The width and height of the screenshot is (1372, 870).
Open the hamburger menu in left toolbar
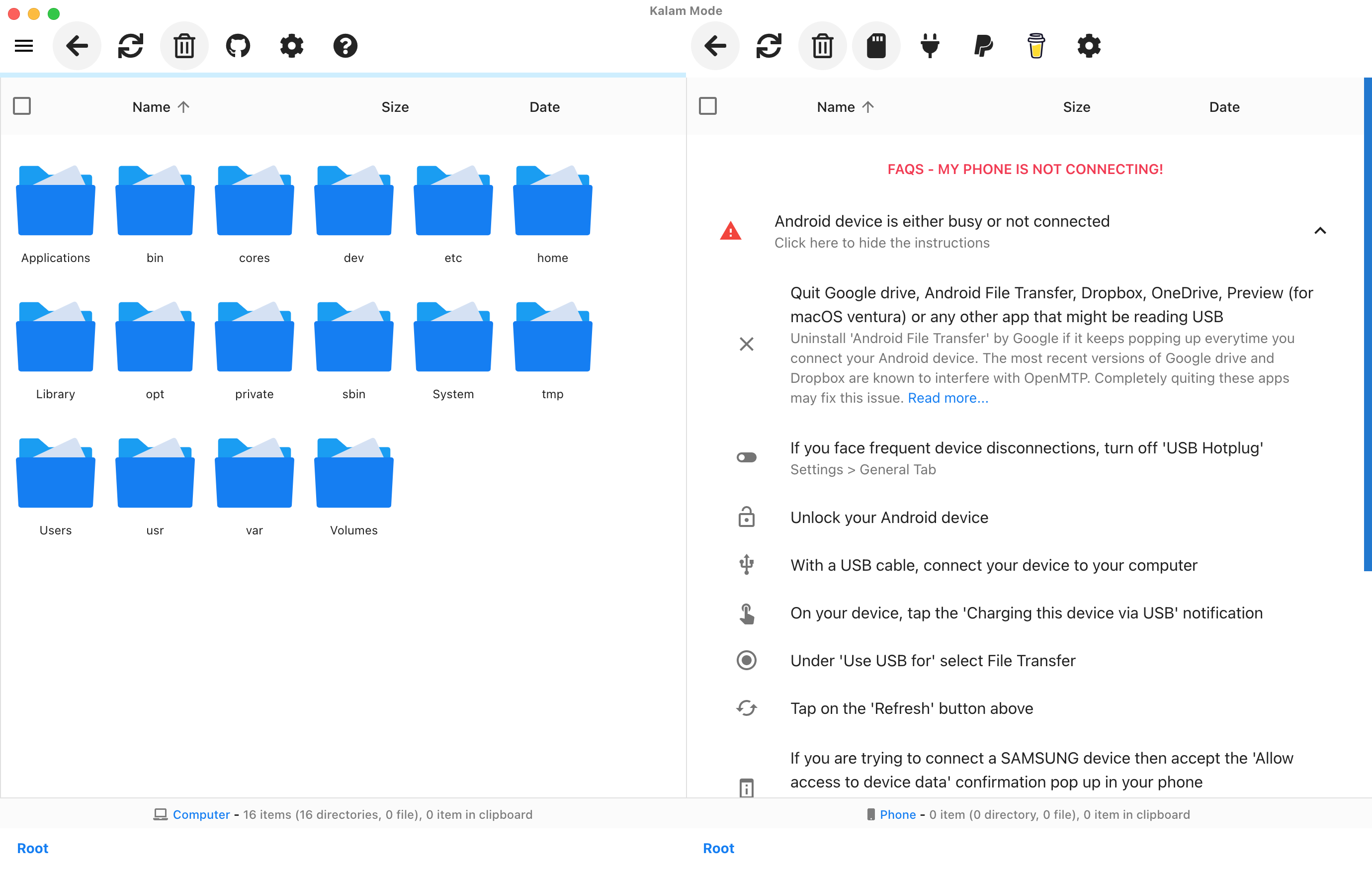coord(23,46)
